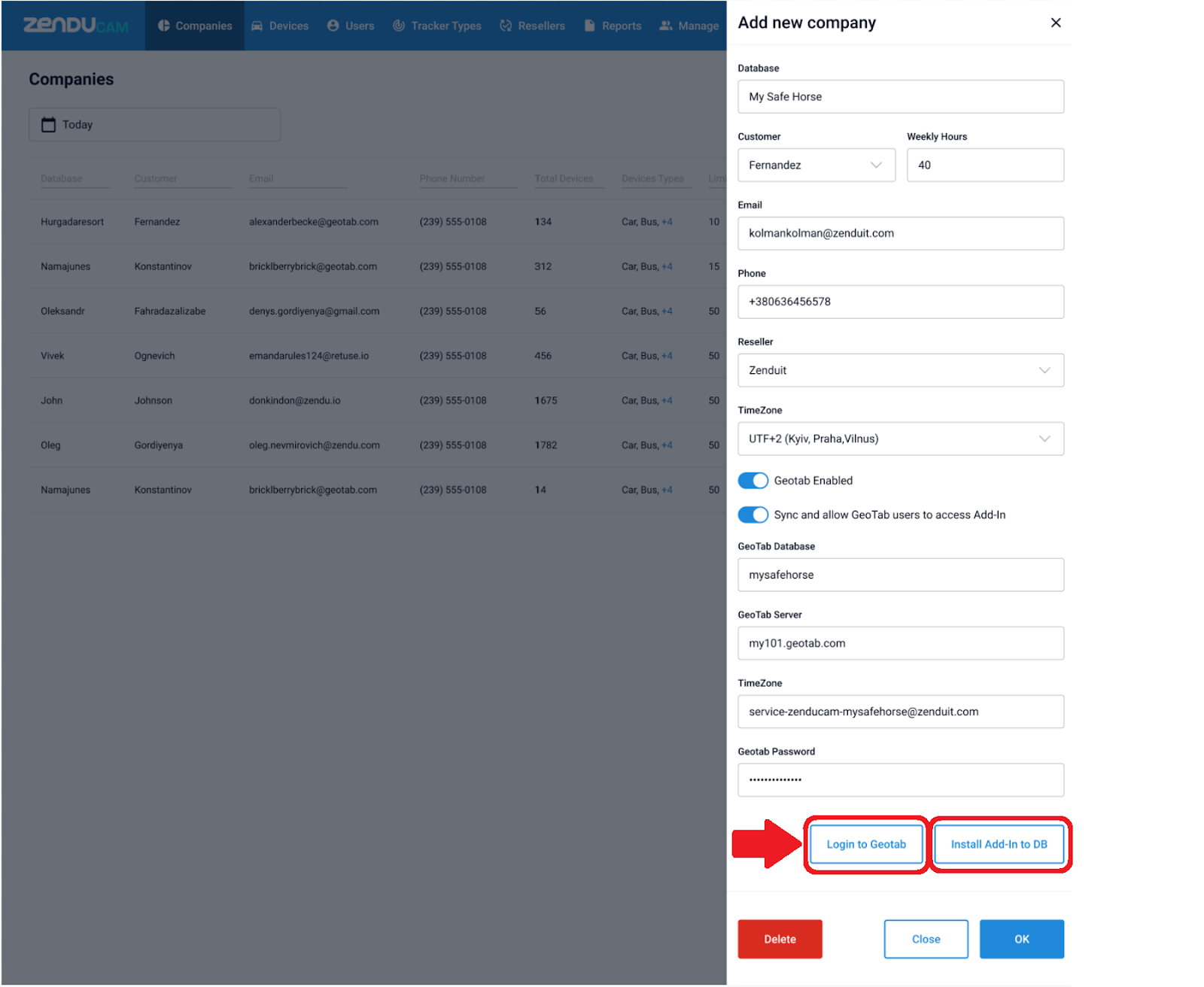1204x987 pixels.
Task: Open the Tracker Types tab
Action: 437,26
